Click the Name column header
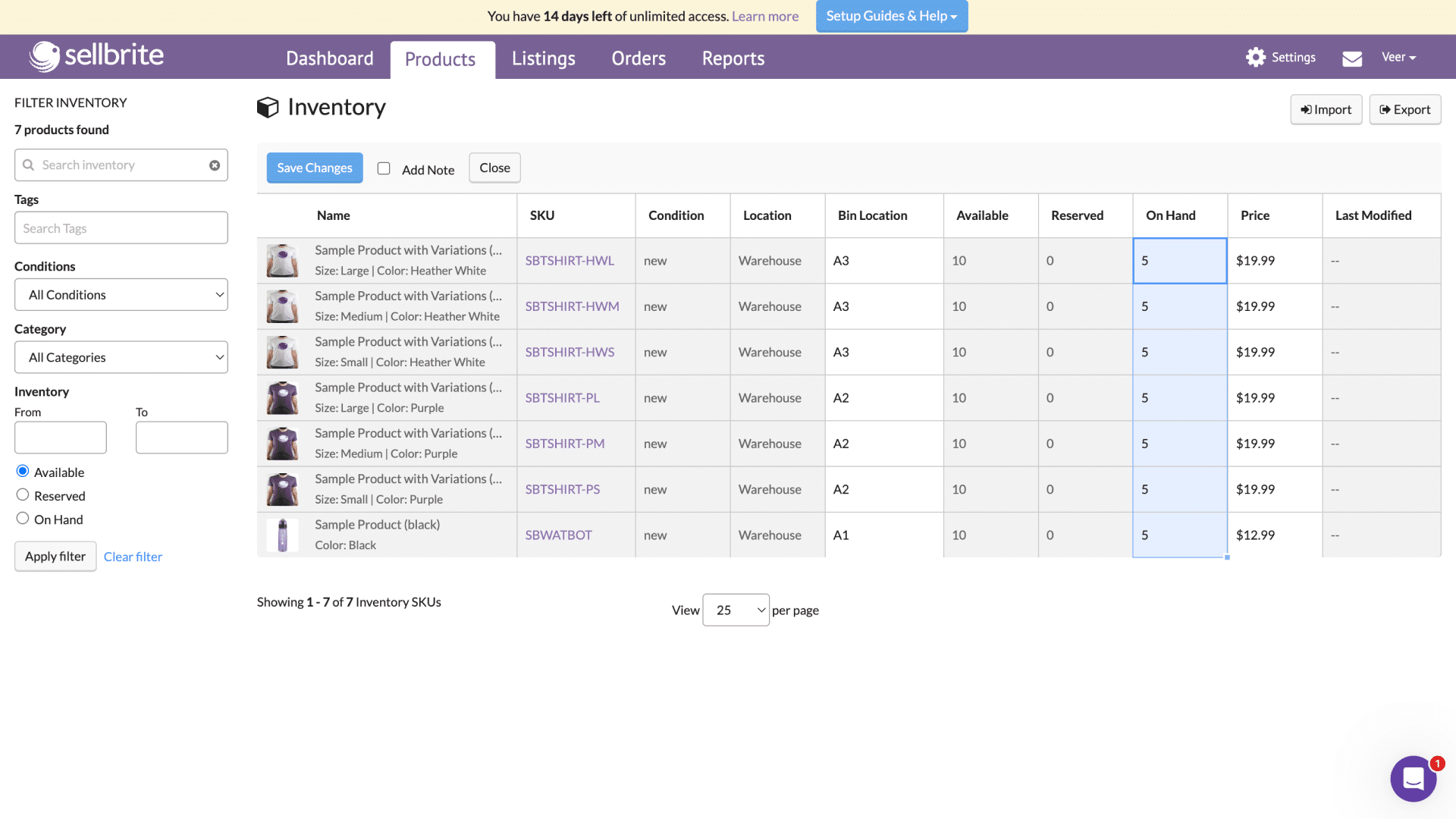The width and height of the screenshot is (1456, 819). coord(334,215)
